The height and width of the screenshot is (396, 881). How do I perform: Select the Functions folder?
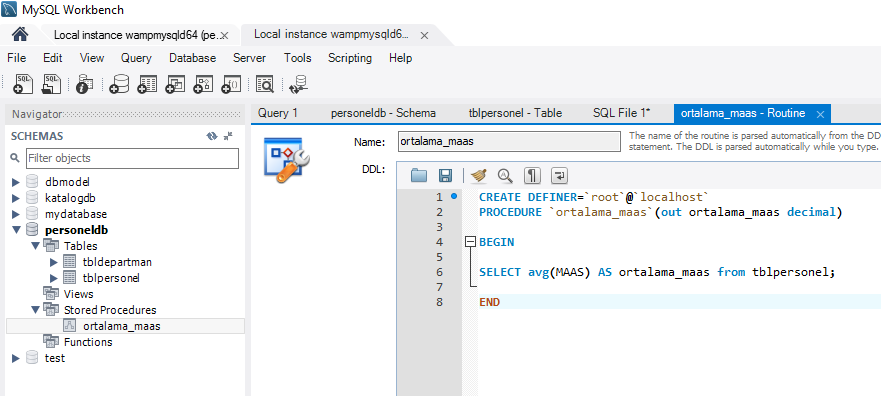pos(88,342)
